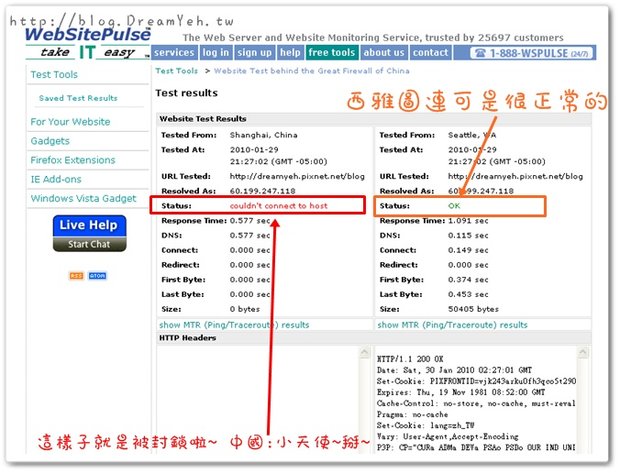Open the services menu
Image resolution: width=620 pixels, height=473 pixels.
pos(174,53)
